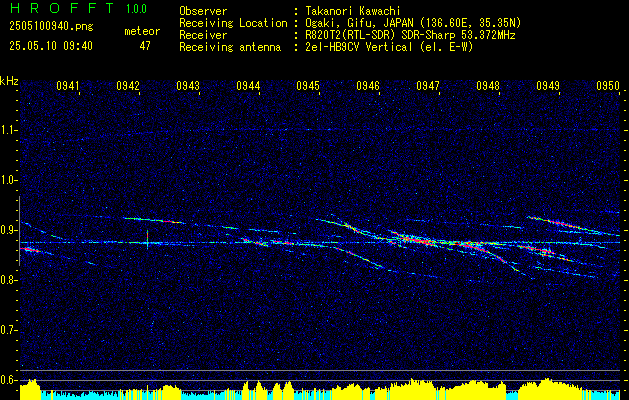Click the name Takanori Kawachi

[x=353, y=11]
